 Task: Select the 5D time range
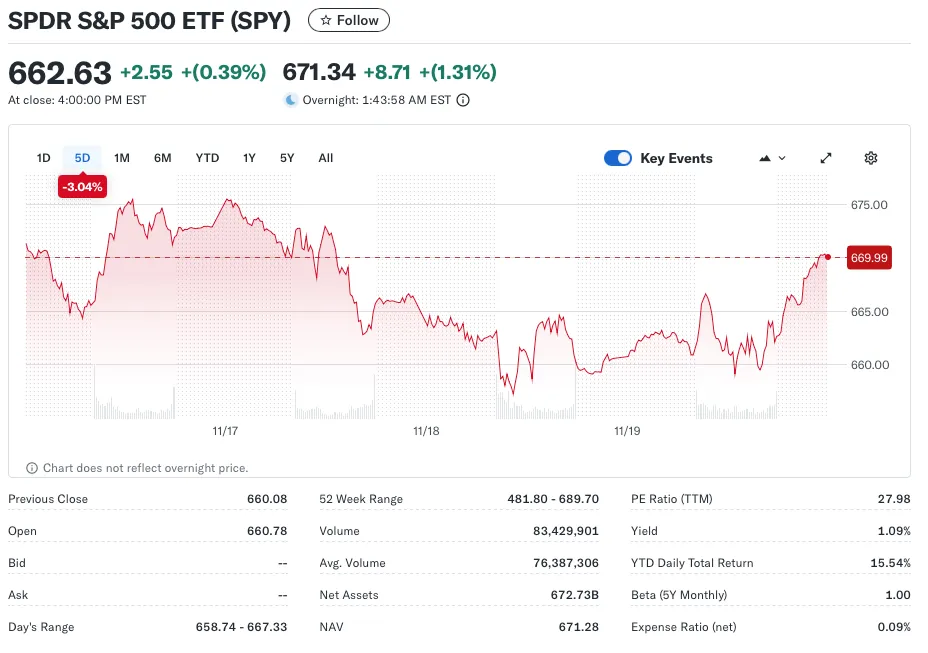[82, 158]
